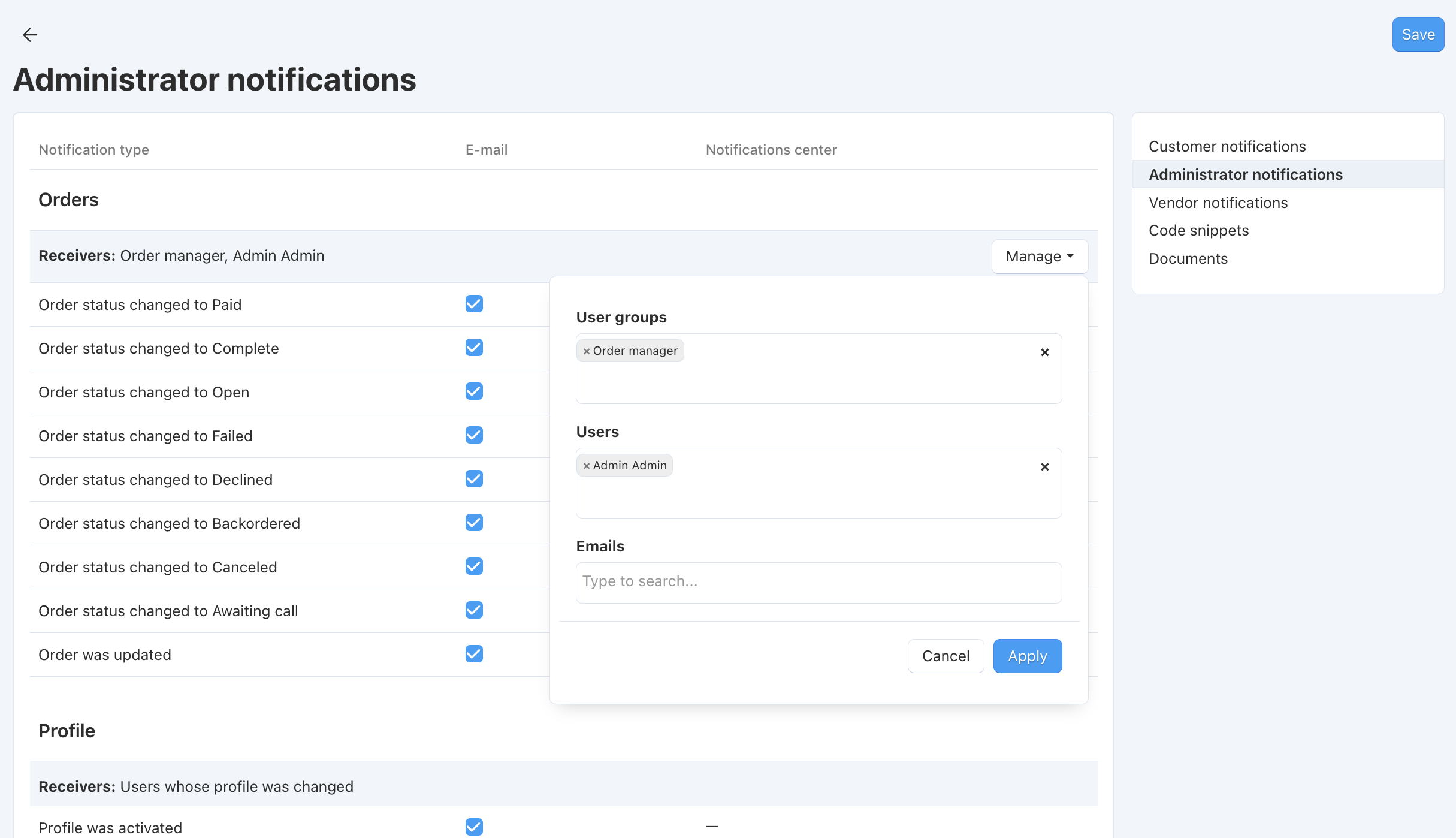This screenshot has height=838, width=1456.
Task: Disable e-mail for Order status changed to Failed
Action: [x=474, y=435]
